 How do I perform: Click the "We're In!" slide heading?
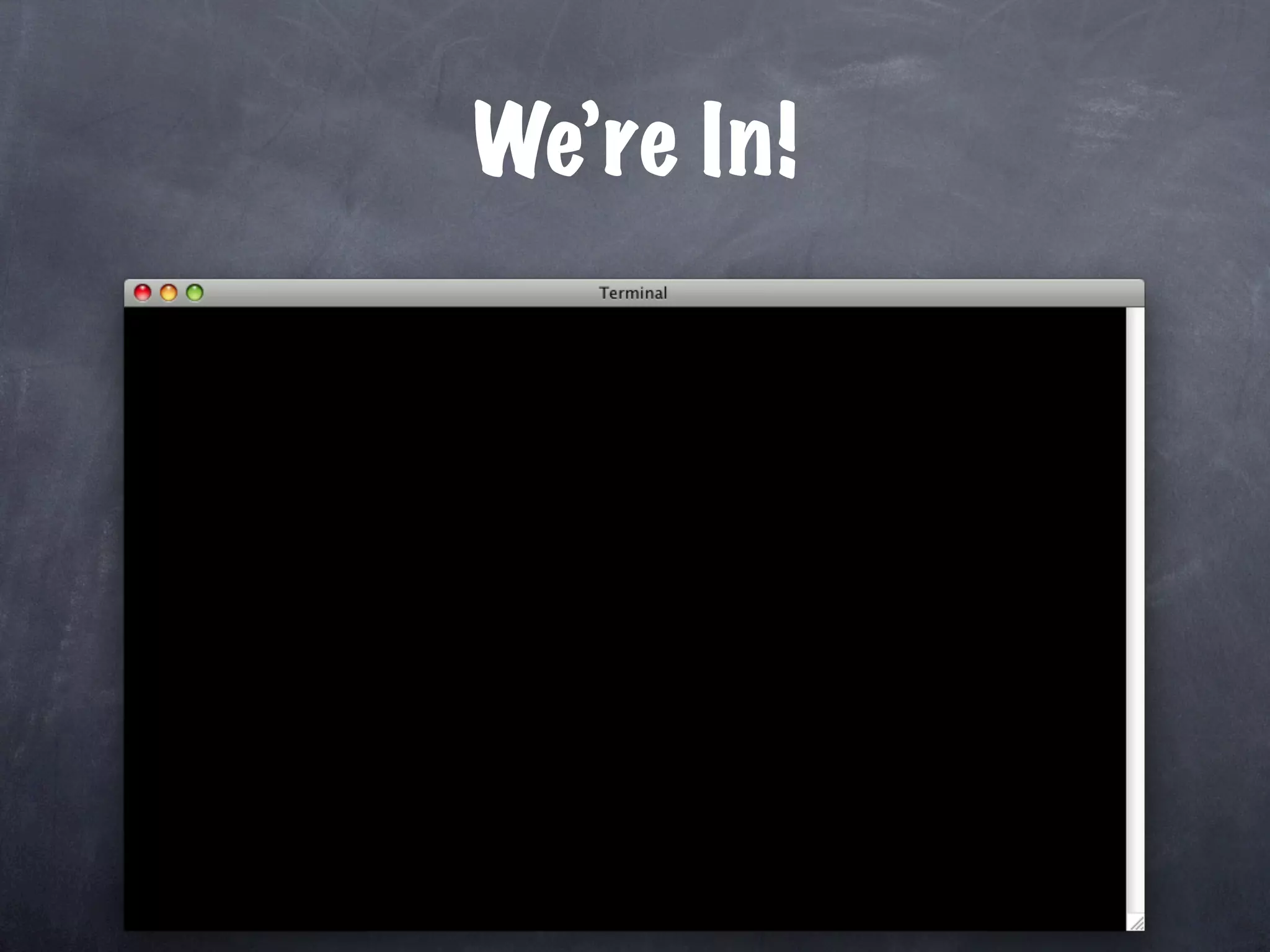pos(635,139)
